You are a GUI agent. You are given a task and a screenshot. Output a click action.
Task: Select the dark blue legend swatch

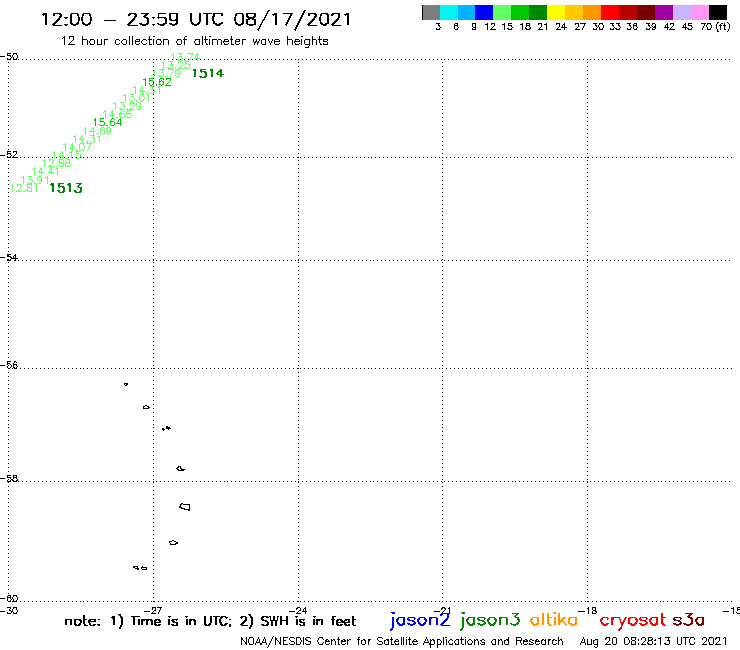point(484,12)
